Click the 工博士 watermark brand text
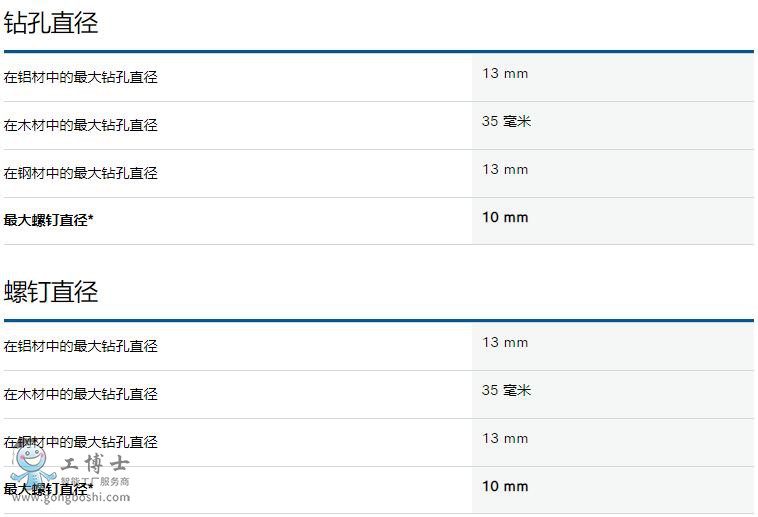The height and width of the screenshot is (517, 758). [x=95, y=465]
